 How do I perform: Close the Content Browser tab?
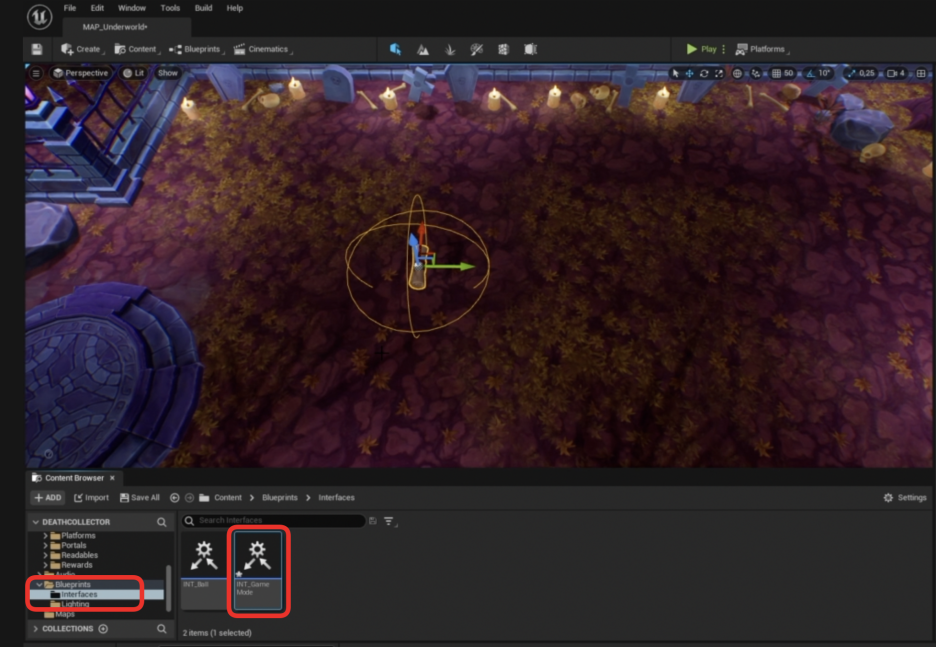pyautogui.click(x=112, y=477)
